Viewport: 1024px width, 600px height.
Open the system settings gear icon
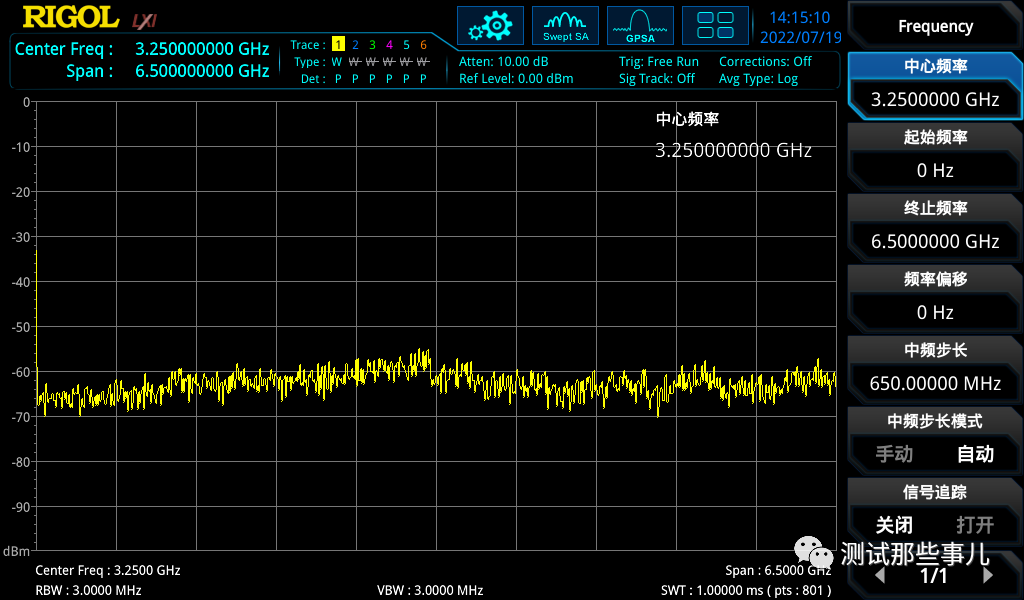pos(490,25)
